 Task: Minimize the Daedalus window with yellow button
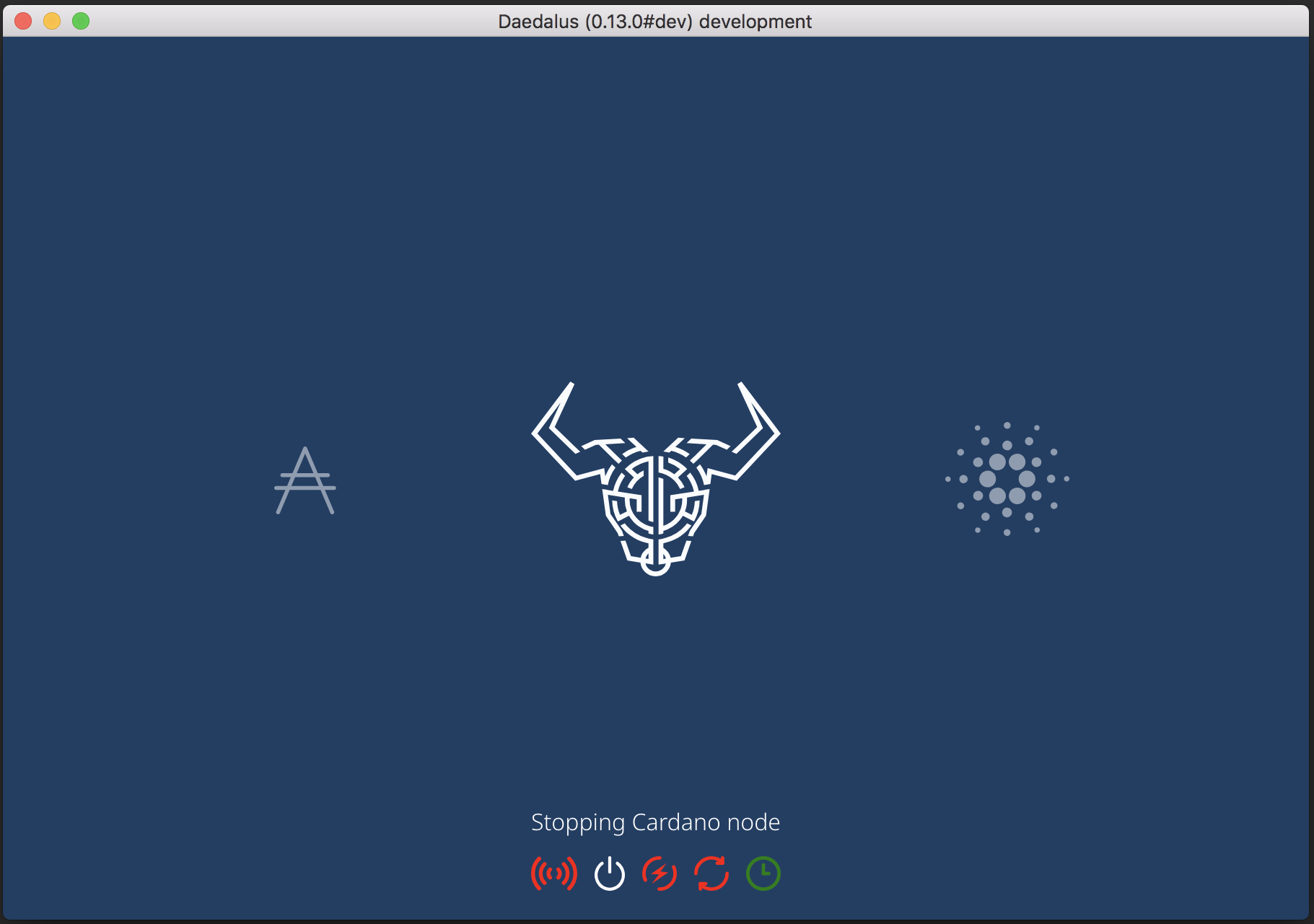tap(52, 21)
